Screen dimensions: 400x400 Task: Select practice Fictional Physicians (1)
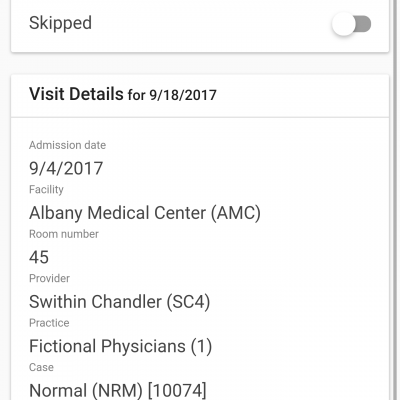120,346
